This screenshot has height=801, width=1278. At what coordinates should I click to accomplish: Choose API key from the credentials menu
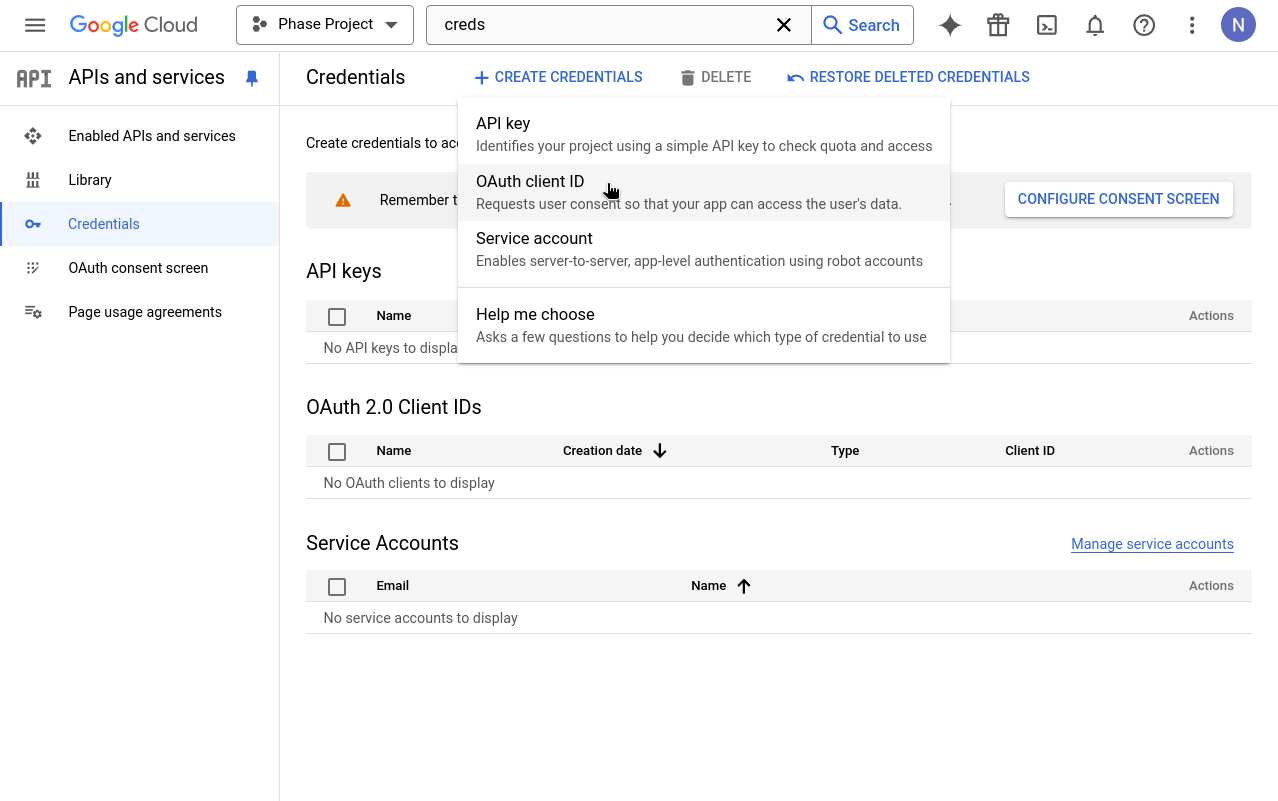coord(704,135)
